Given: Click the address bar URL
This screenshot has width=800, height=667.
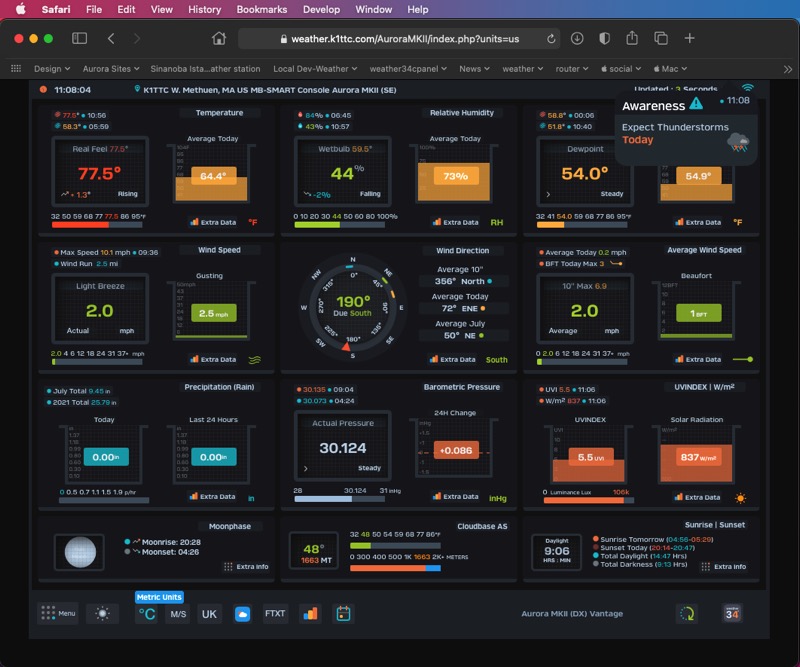Looking at the screenshot, I should click(x=405, y=39).
